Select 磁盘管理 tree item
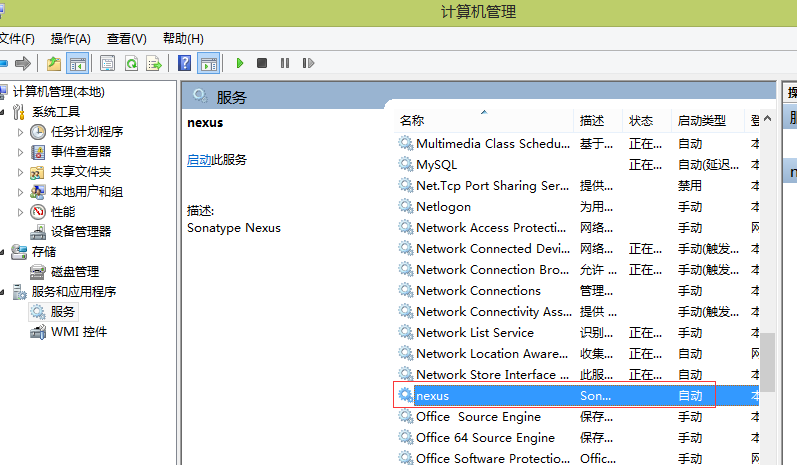Image resolution: width=797 pixels, height=465 pixels. [75, 272]
